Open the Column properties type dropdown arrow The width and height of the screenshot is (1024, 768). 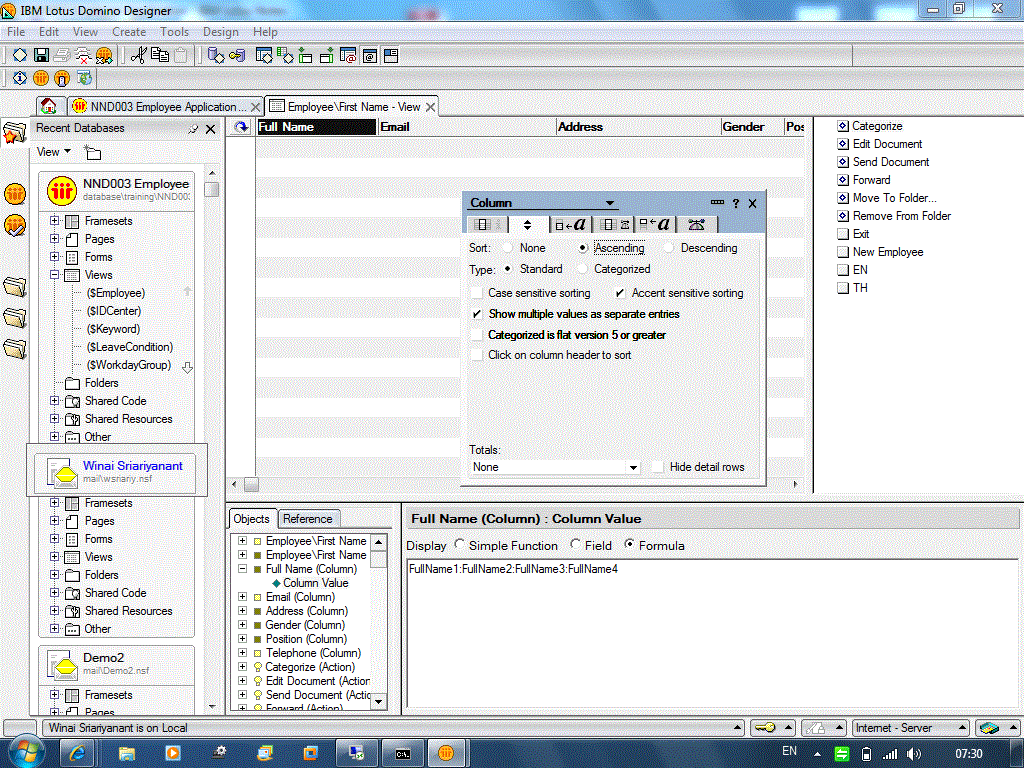(x=609, y=203)
